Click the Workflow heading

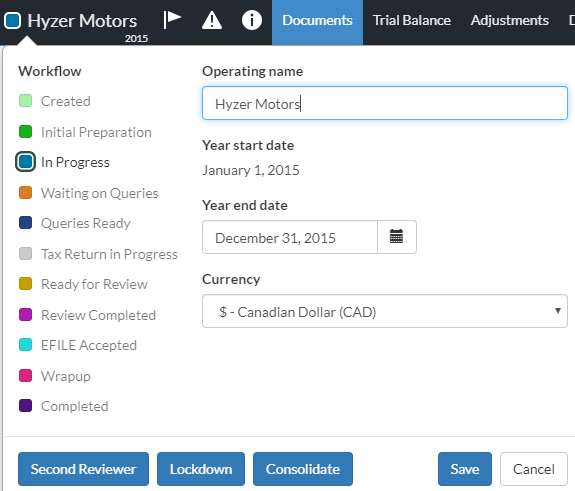point(50,71)
